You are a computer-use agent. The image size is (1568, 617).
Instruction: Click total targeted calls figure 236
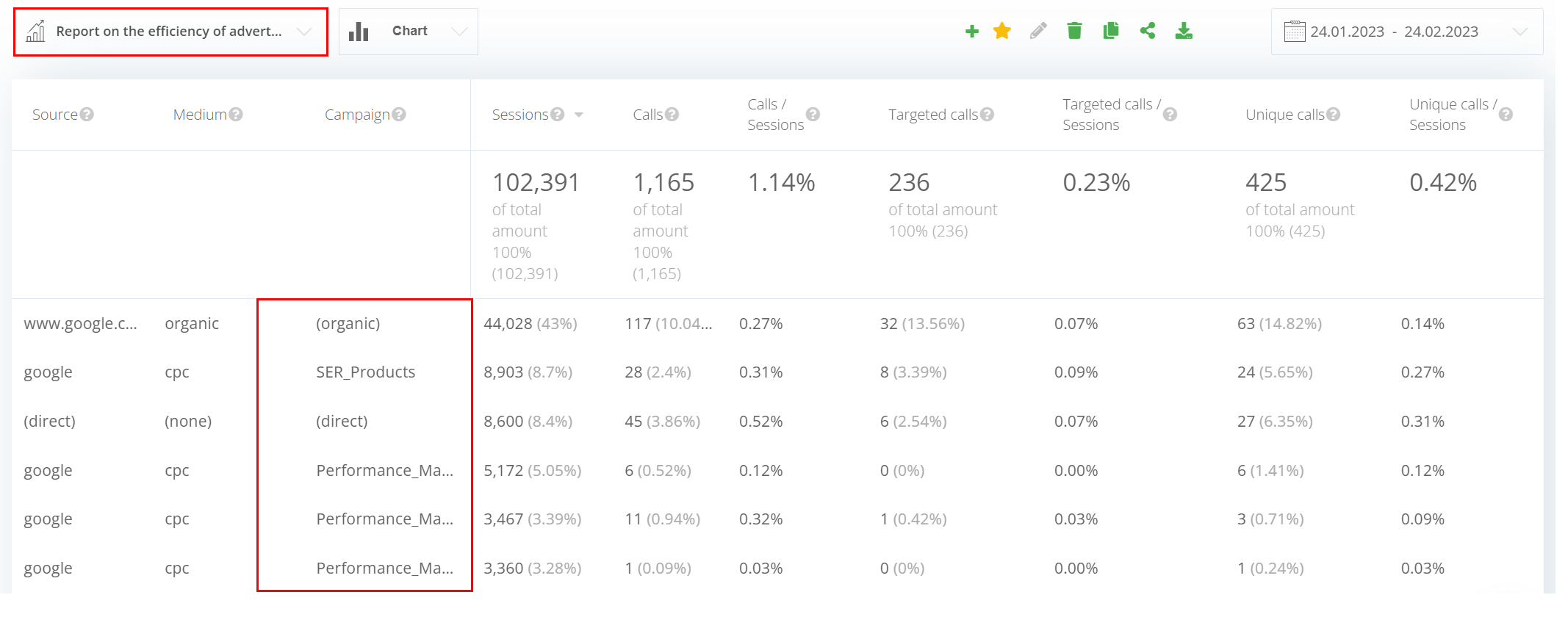click(x=909, y=182)
